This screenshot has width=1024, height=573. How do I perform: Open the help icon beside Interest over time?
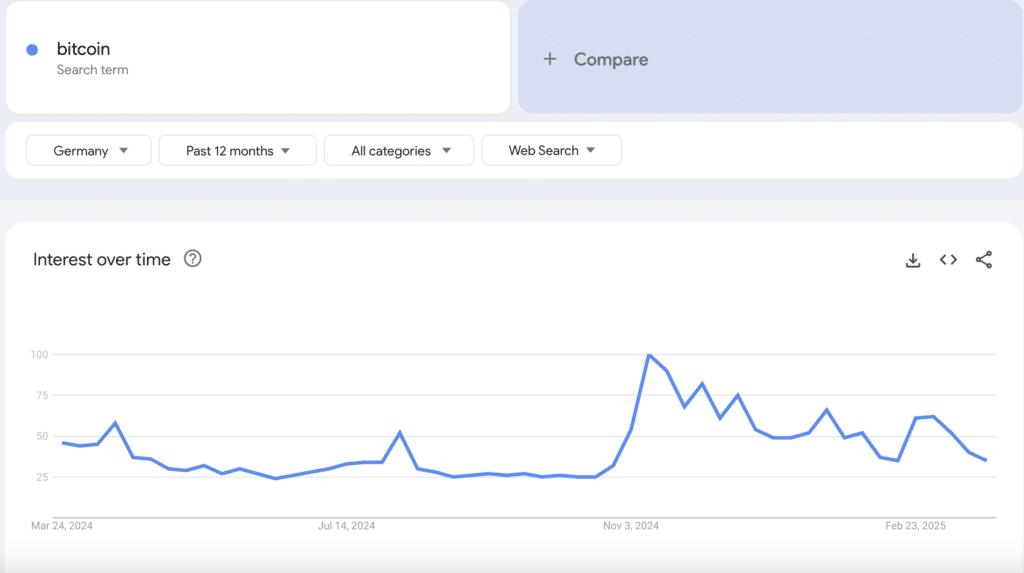pyautogui.click(x=193, y=259)
